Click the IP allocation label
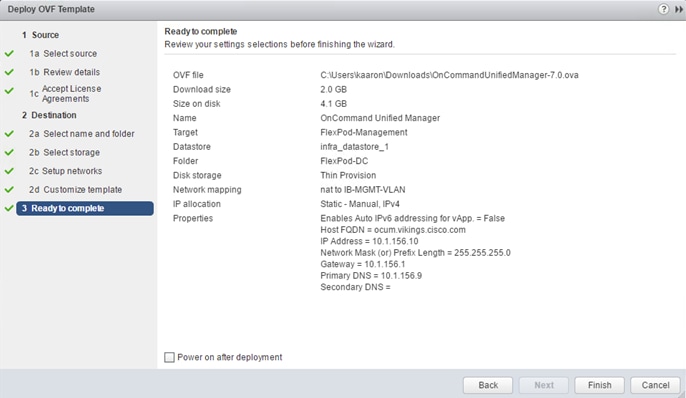686x398 pixels. (x=196, y=204)
